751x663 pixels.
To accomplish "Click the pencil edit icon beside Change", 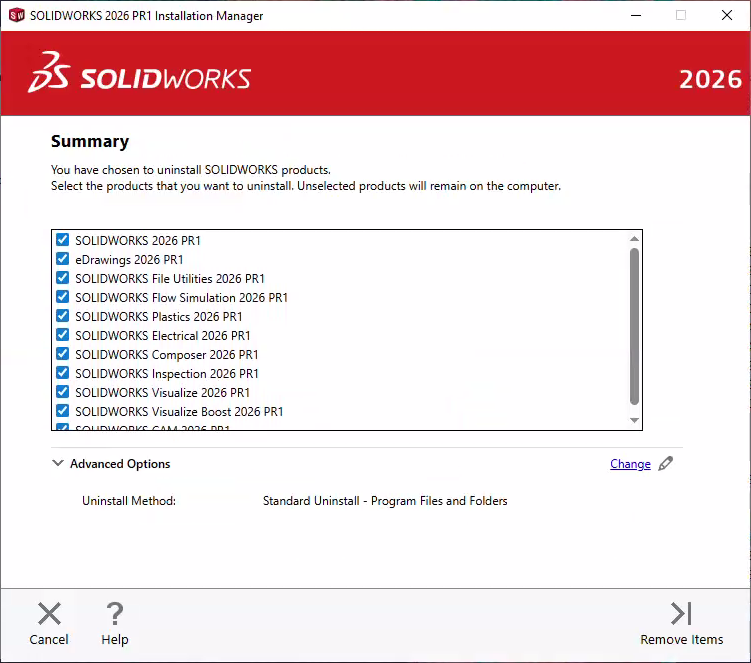I will click(666, 463).
